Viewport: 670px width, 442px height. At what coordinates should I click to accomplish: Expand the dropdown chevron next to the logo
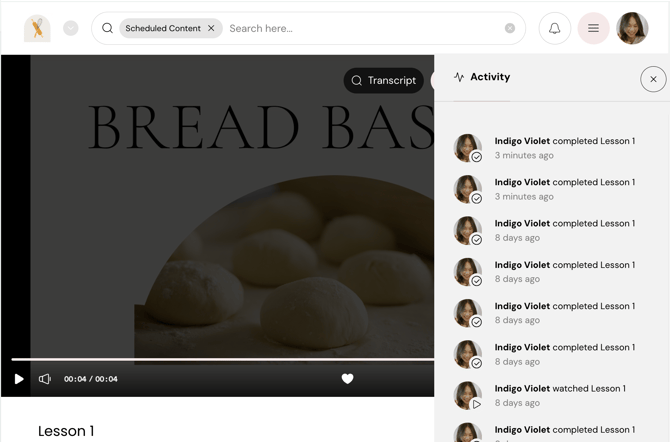click(x=71, y=29)
